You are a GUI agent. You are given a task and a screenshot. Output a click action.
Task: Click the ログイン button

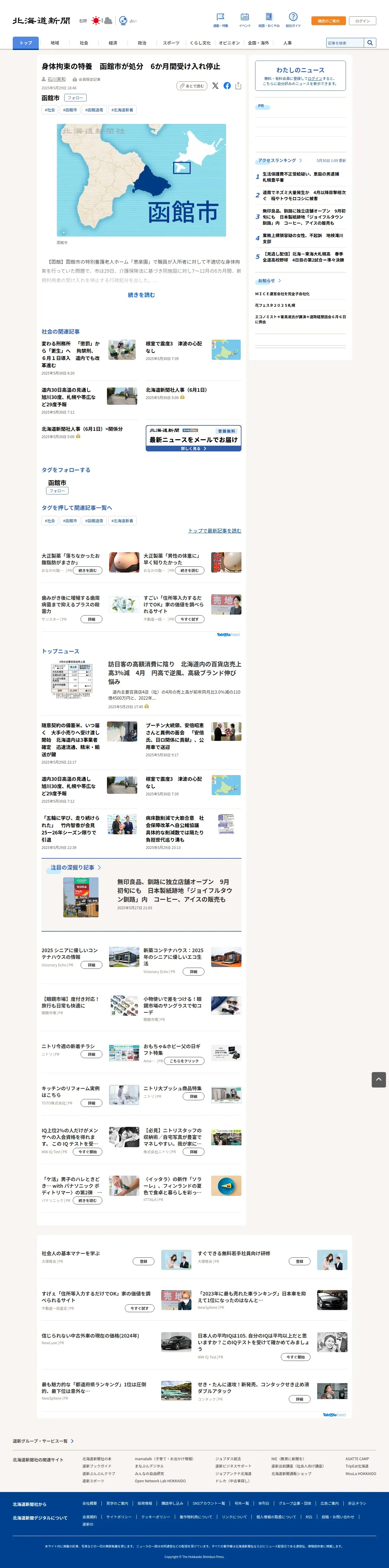tap(362, 21)
